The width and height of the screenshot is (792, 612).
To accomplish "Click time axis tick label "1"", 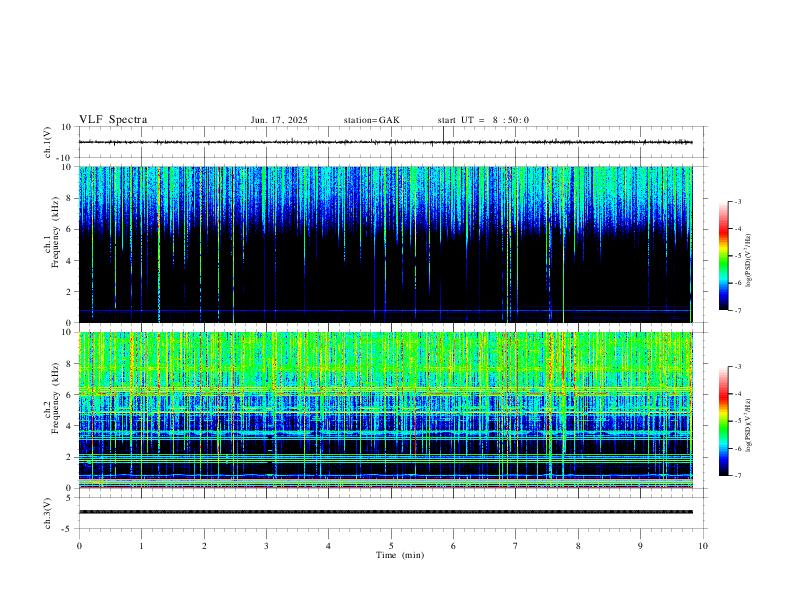I will pos(141,546).
